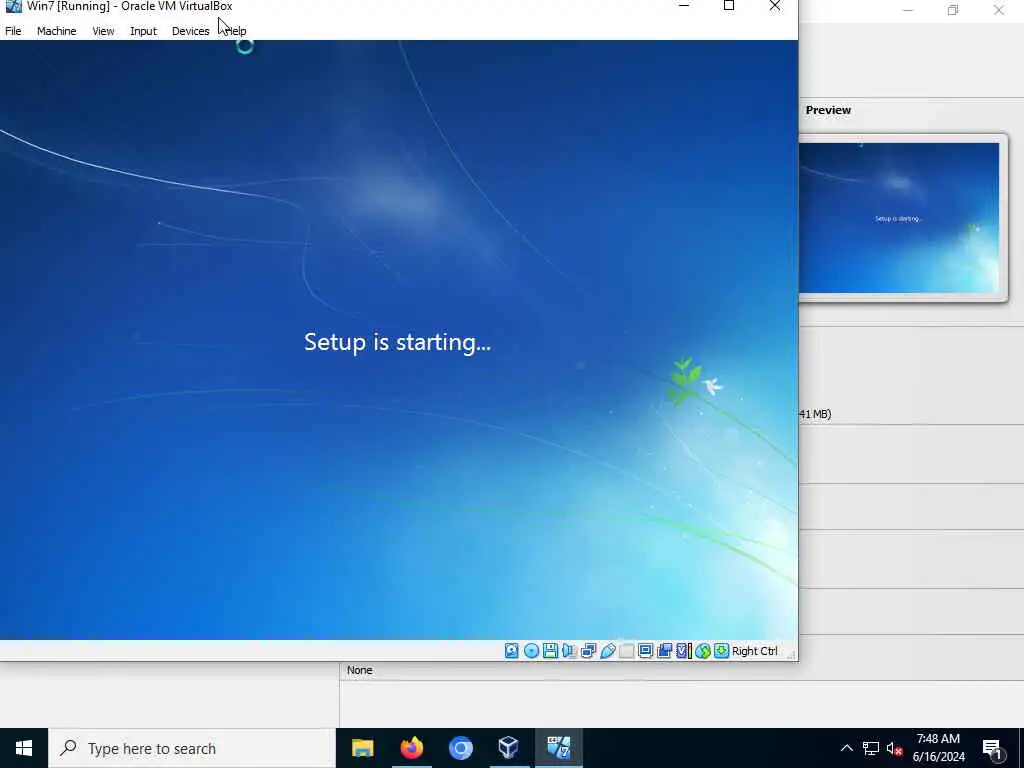Click the audio speaker status icon
This screenshot has width=1024, height=768.
[x=569, y=650]
